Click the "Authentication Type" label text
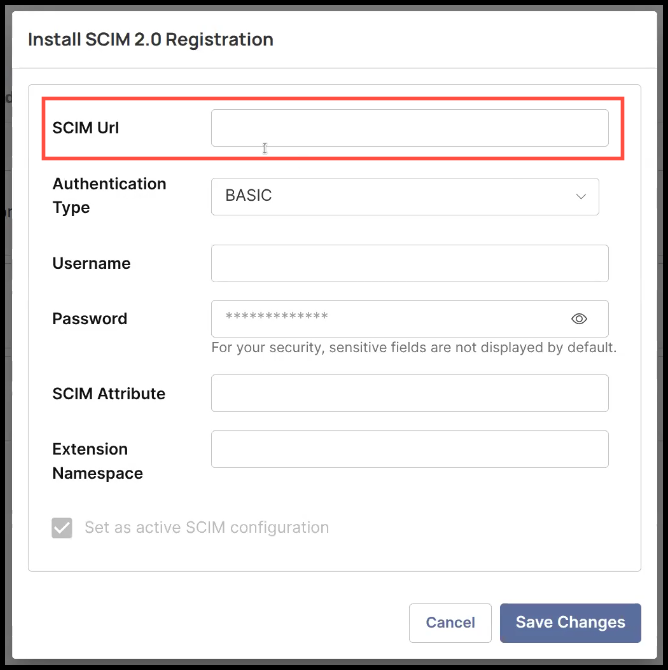 [109, 195]
